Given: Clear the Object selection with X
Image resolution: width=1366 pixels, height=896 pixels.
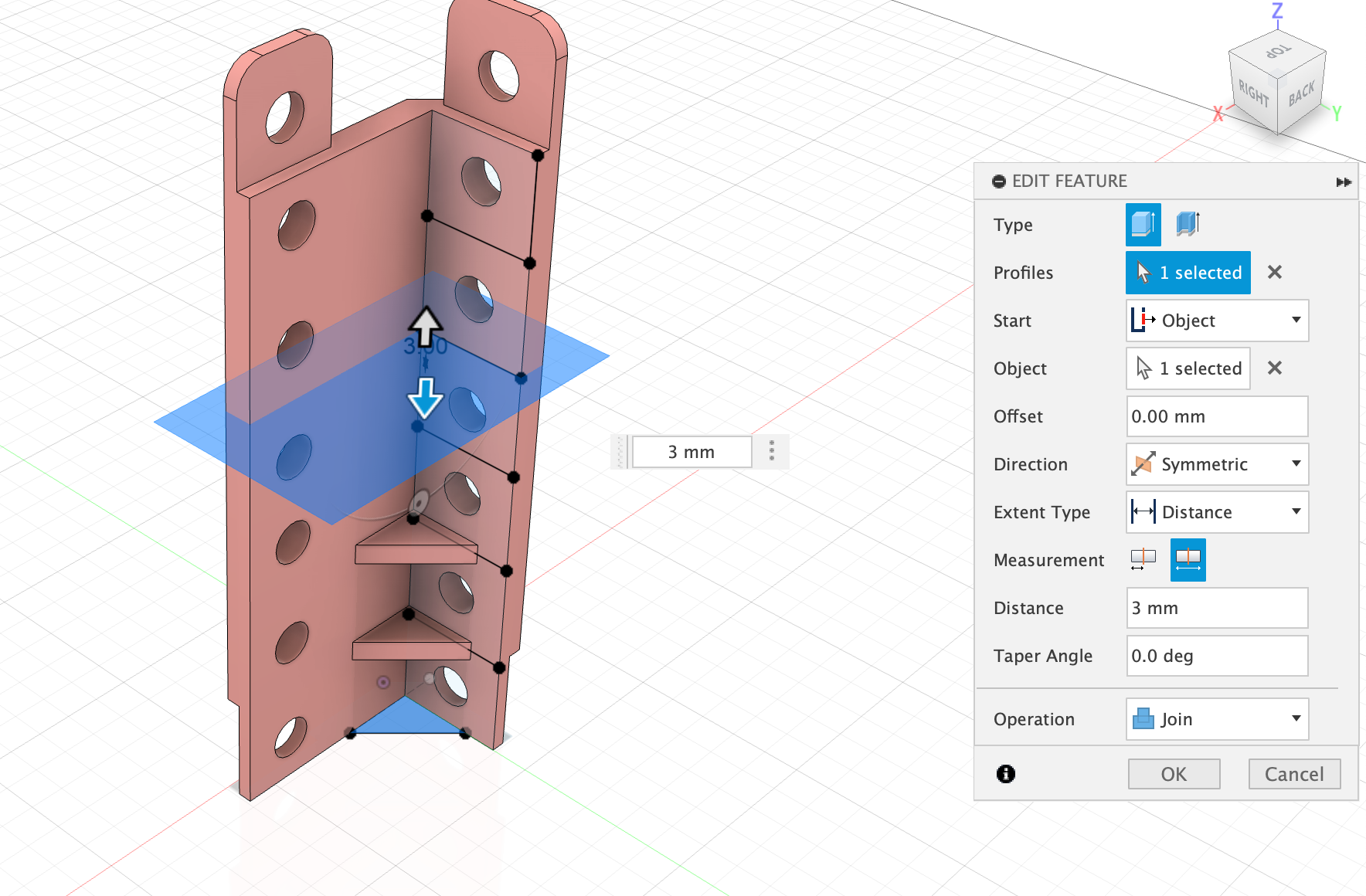Looking at the screenshot, I should (1275, 368).
